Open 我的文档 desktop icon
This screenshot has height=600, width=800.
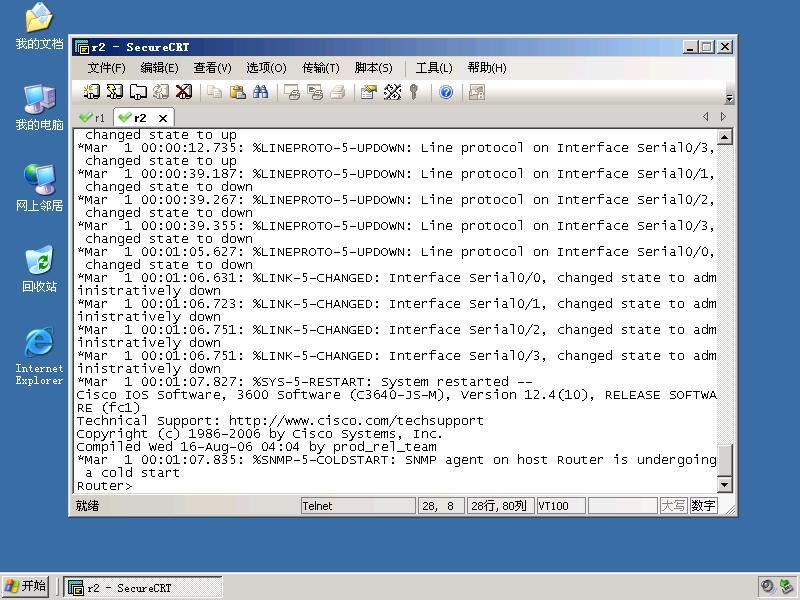tap(39, 26)
